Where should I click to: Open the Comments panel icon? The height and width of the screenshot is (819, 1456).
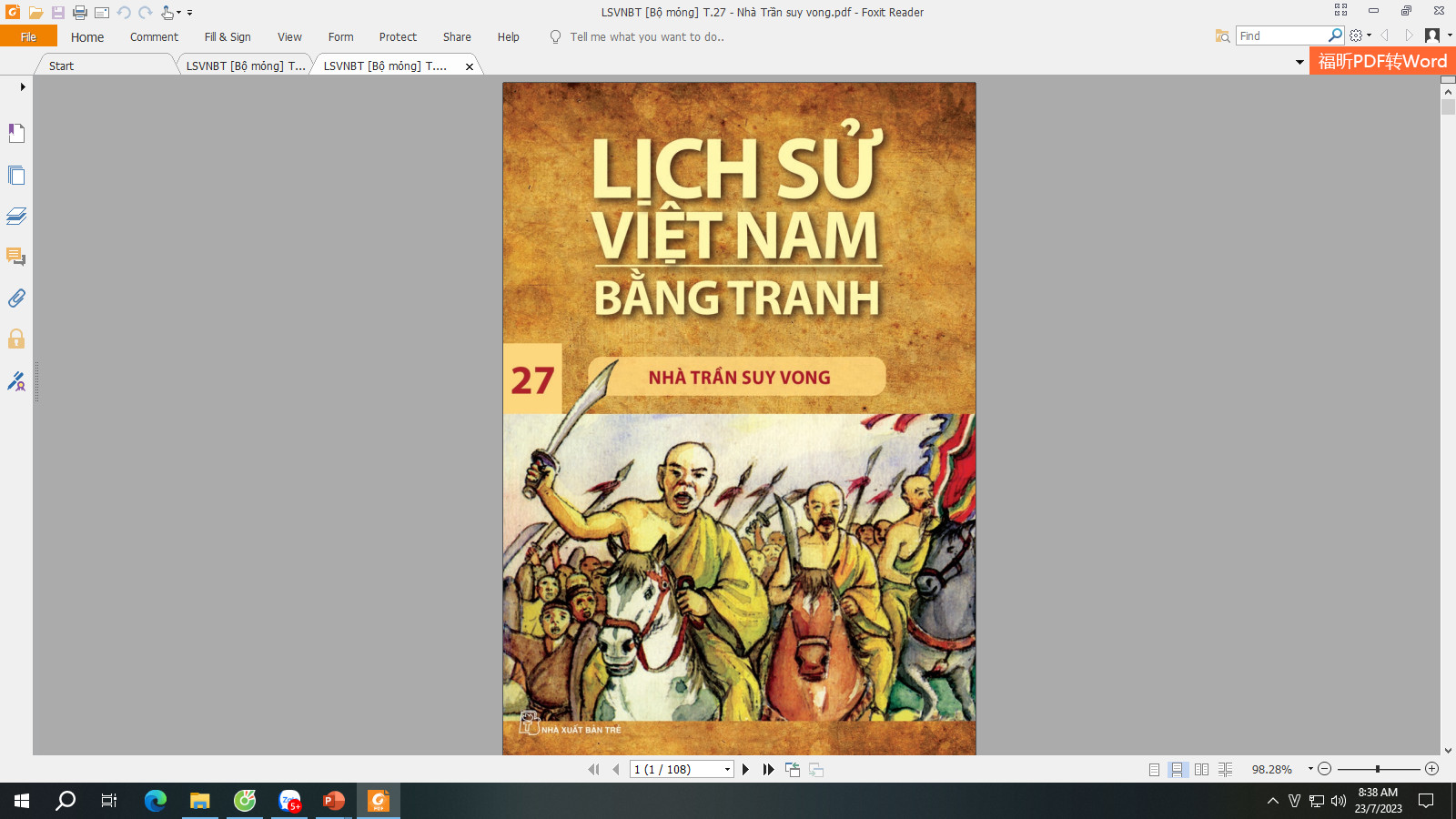pyautogui.click(x=16, y=257)
